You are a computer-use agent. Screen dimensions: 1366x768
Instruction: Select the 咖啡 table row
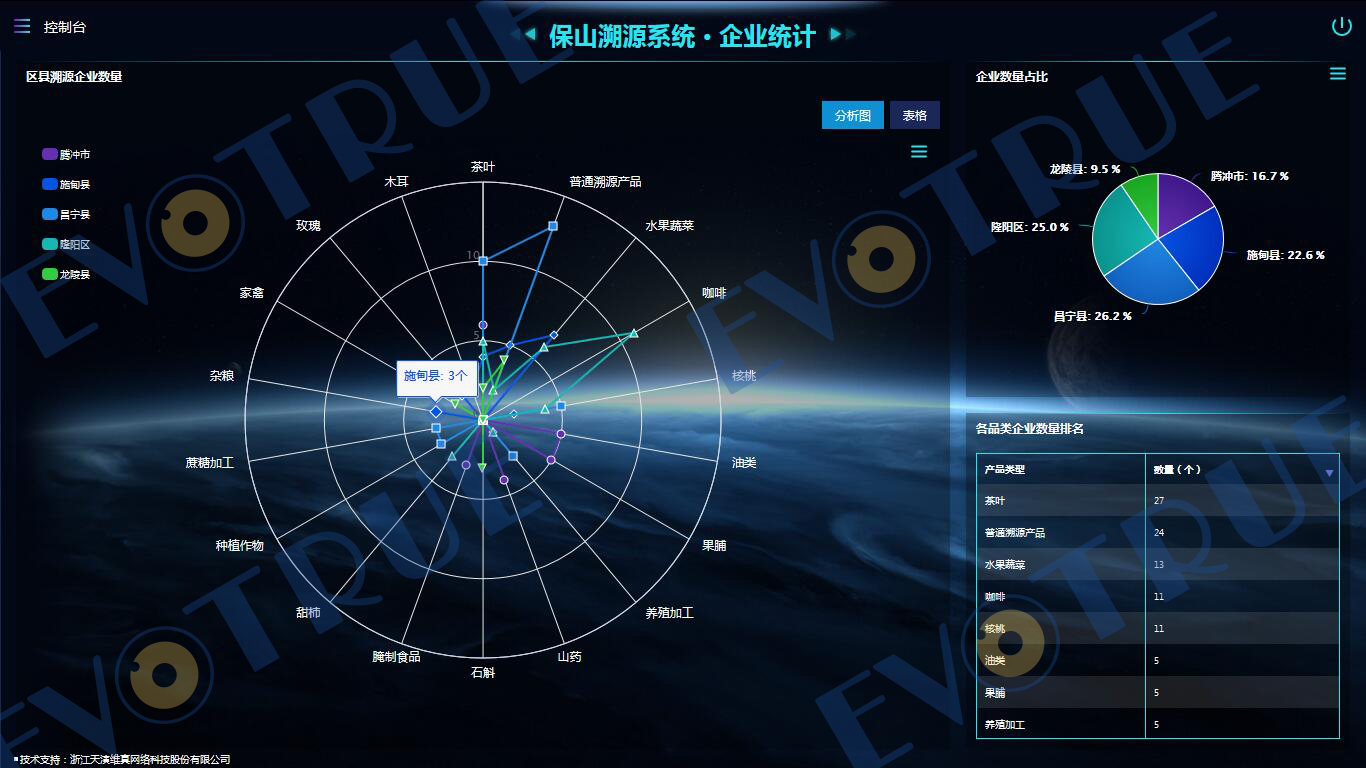coord(1158,596)
